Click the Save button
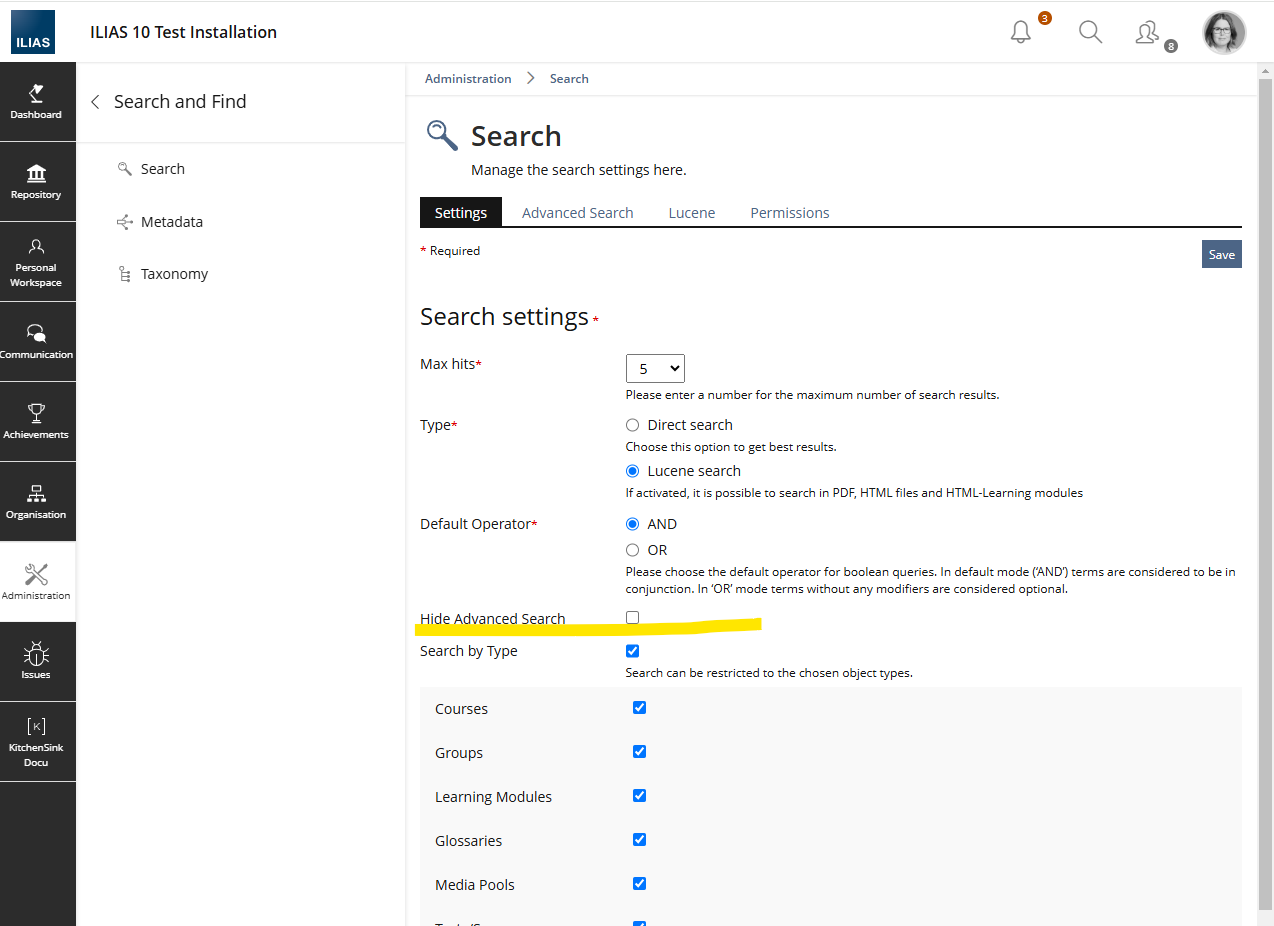1274x926 pixels. click(1221, 254)
